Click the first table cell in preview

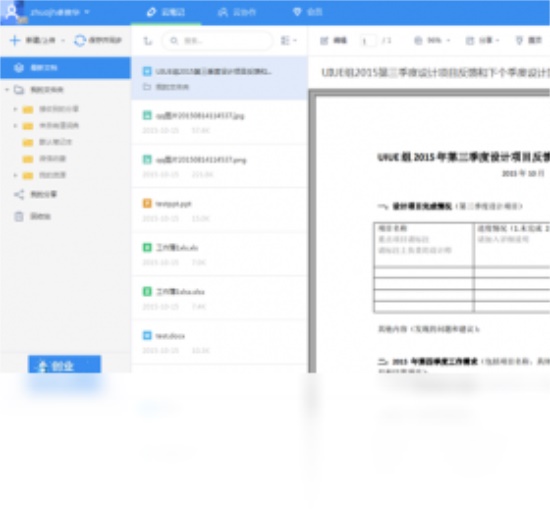point(424,244)
